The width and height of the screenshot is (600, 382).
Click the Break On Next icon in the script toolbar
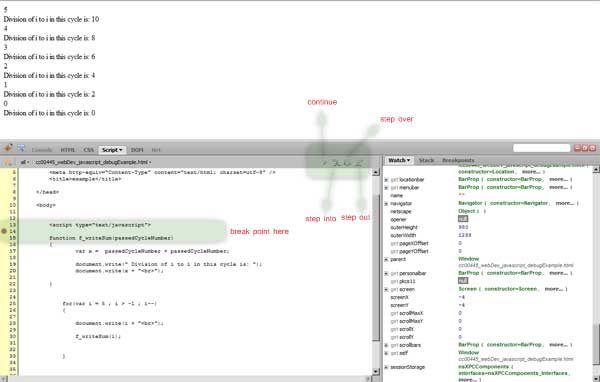pos(8,162)
